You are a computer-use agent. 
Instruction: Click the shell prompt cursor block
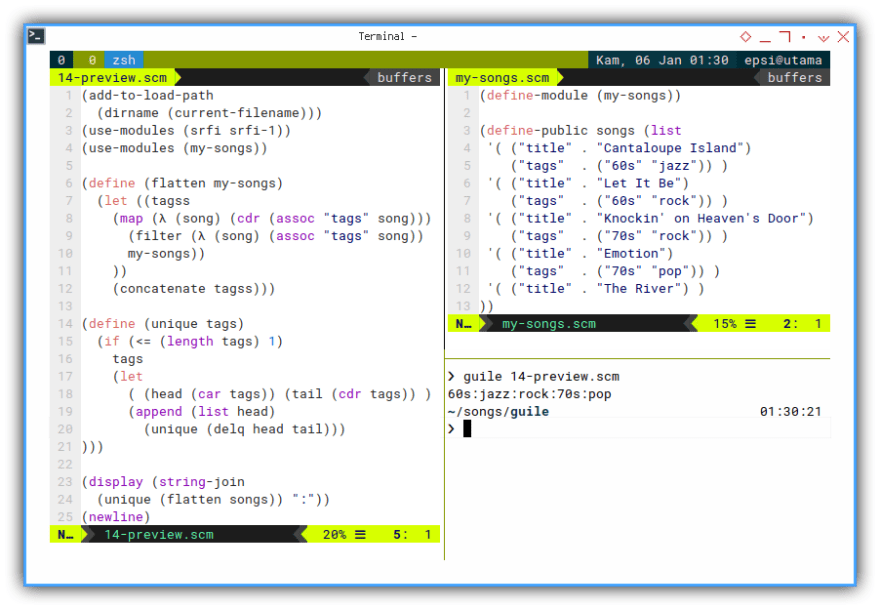pyautogui.click(x=467, y=429)
